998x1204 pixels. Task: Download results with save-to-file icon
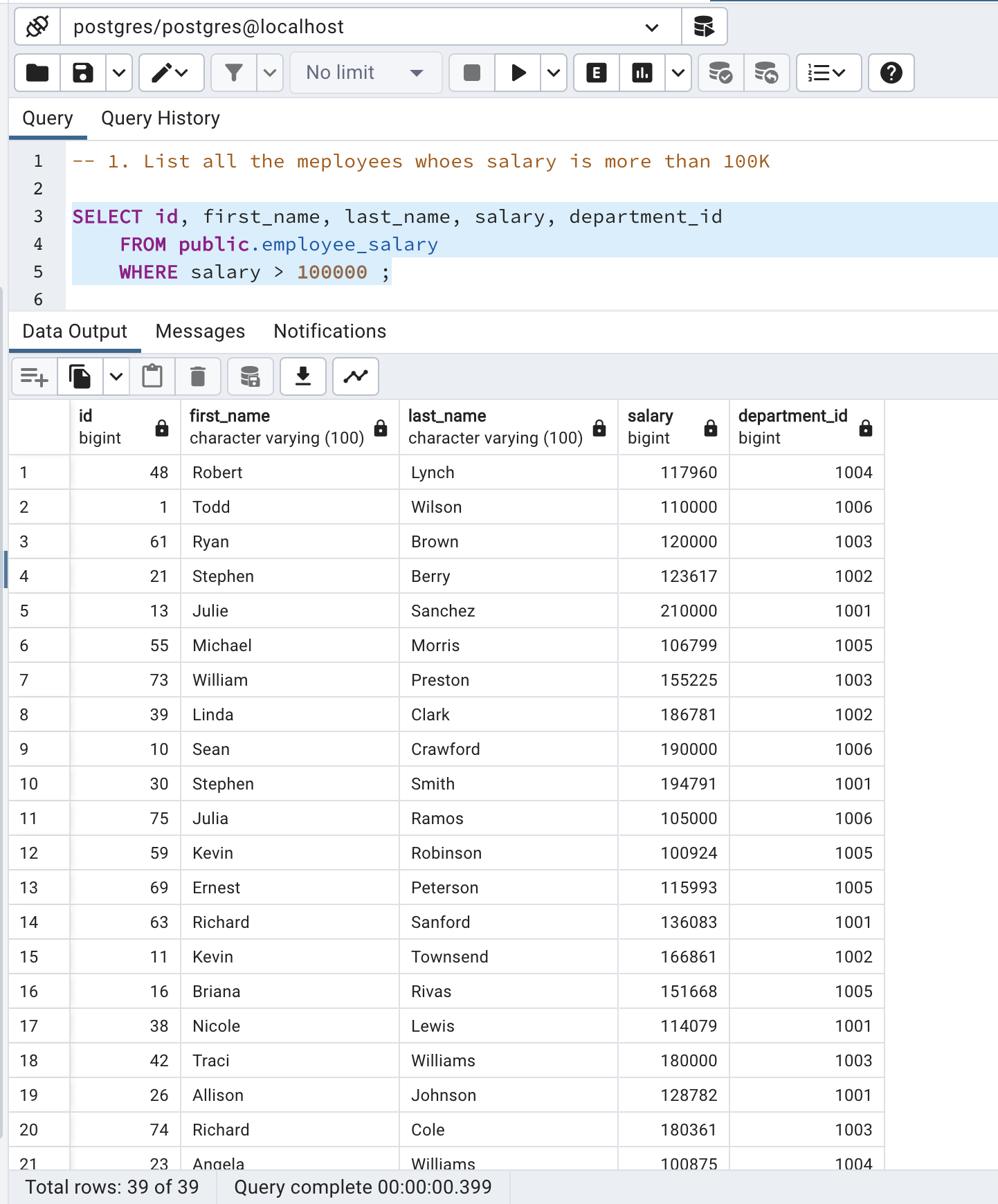(x=302, y=376)
